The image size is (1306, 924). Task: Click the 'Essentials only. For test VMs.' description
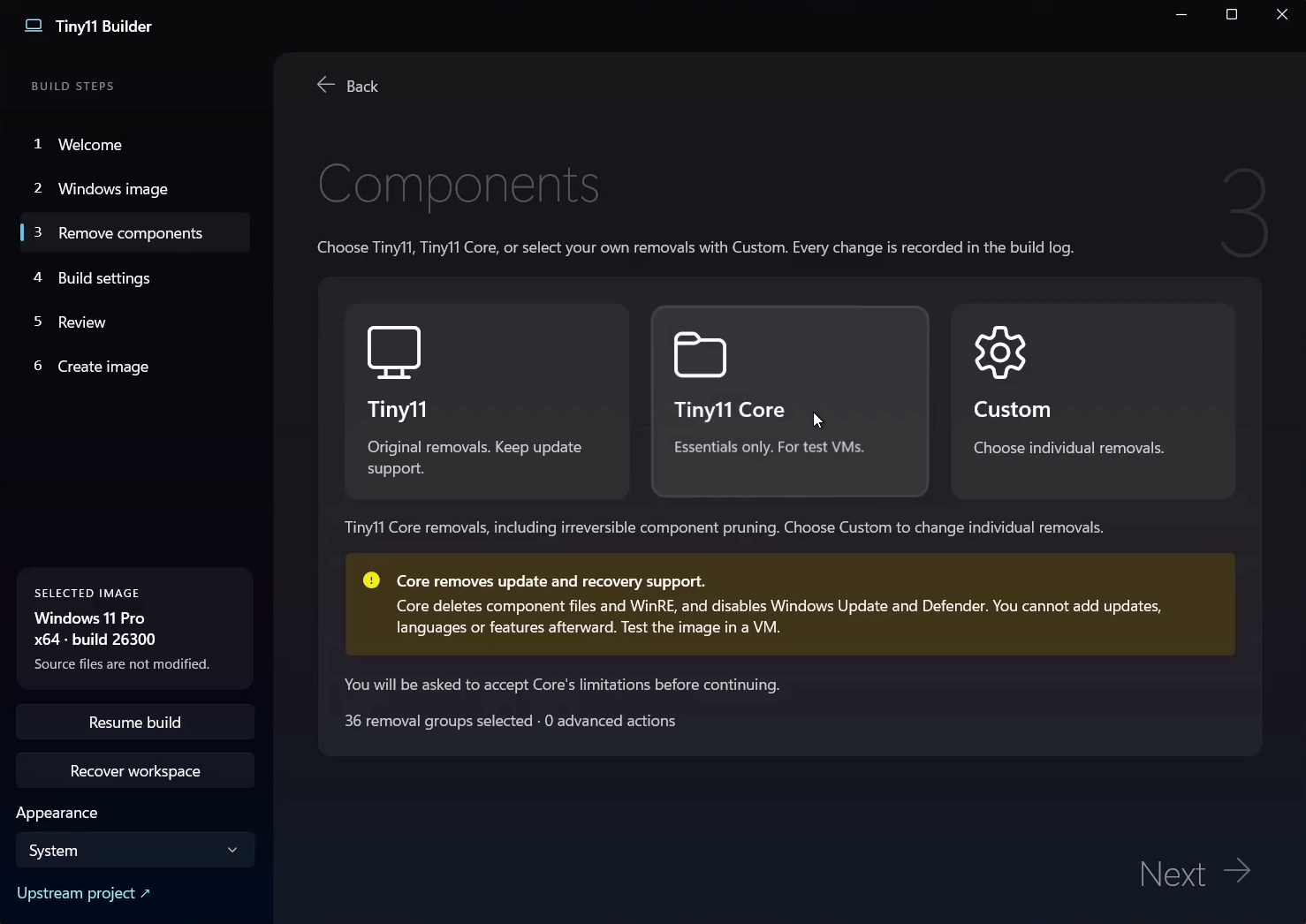click(x=769, y=447)
